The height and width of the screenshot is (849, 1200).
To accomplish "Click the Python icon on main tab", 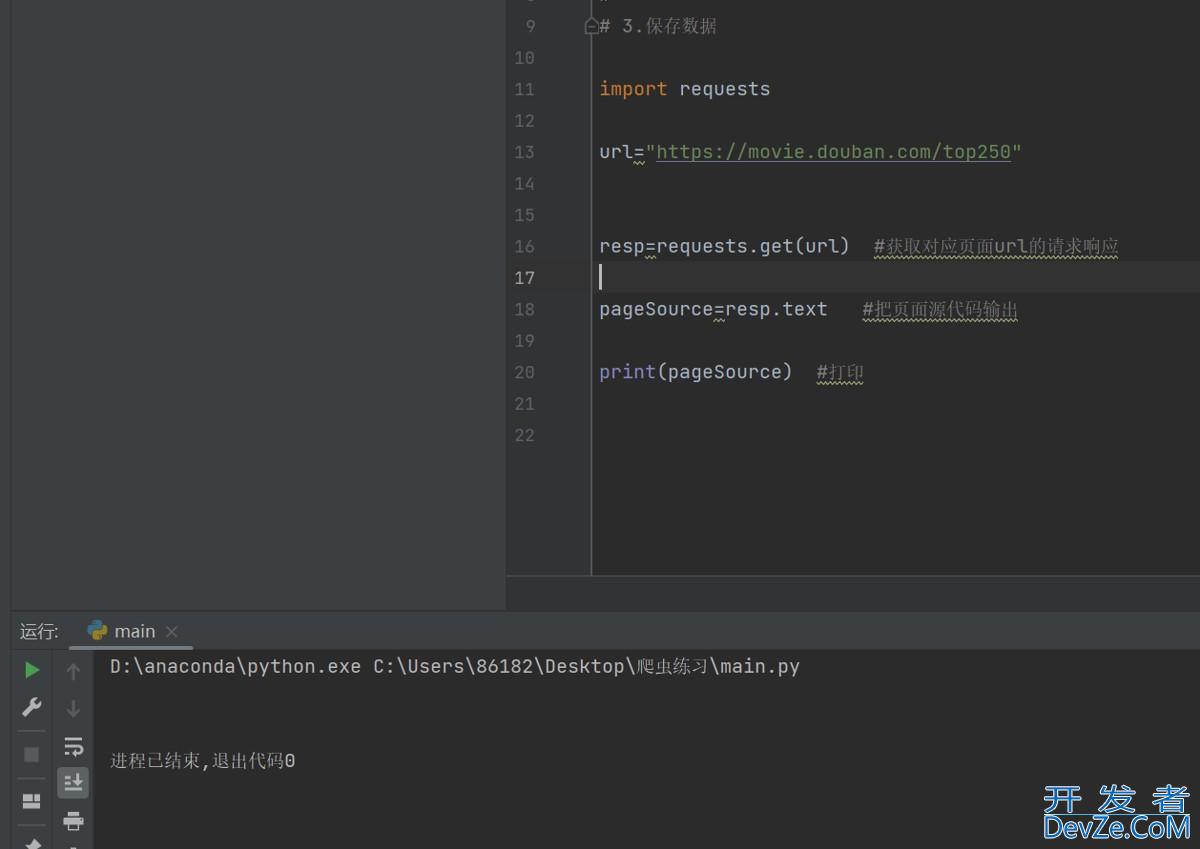I will 97,631.
